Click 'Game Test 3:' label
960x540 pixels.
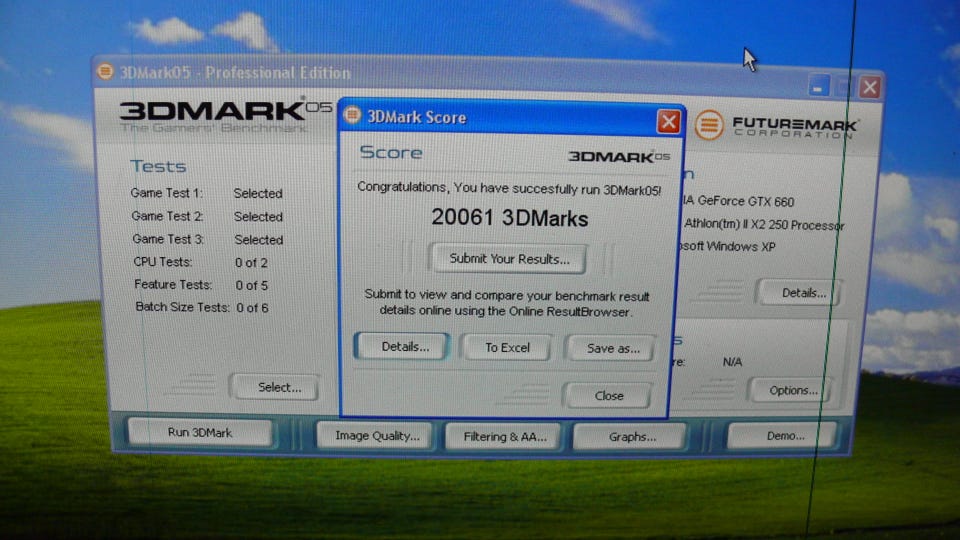pyautogui.click(x=168, y=239)
